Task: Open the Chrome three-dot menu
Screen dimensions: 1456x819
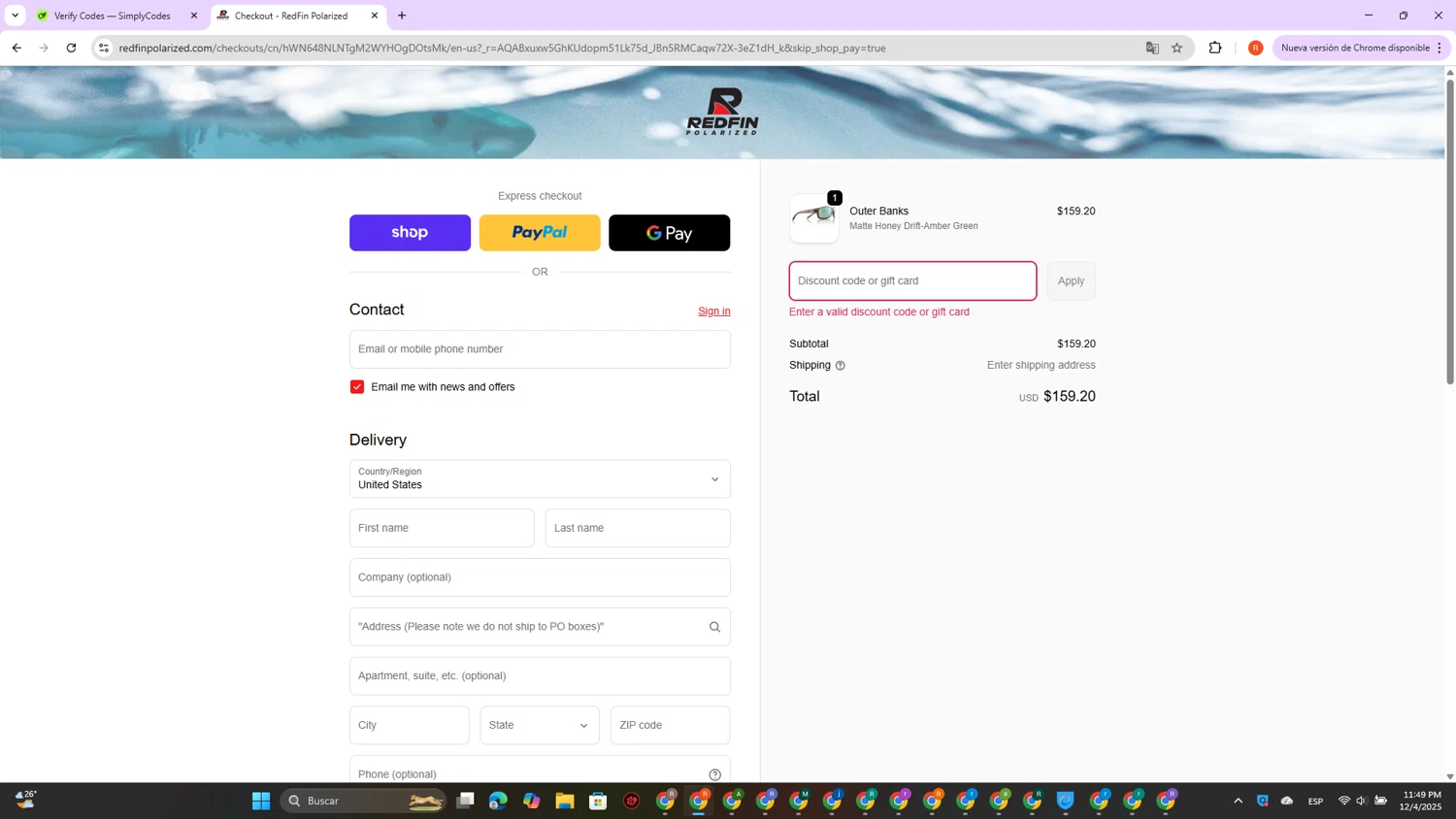Action: [x=1439, y=48]
